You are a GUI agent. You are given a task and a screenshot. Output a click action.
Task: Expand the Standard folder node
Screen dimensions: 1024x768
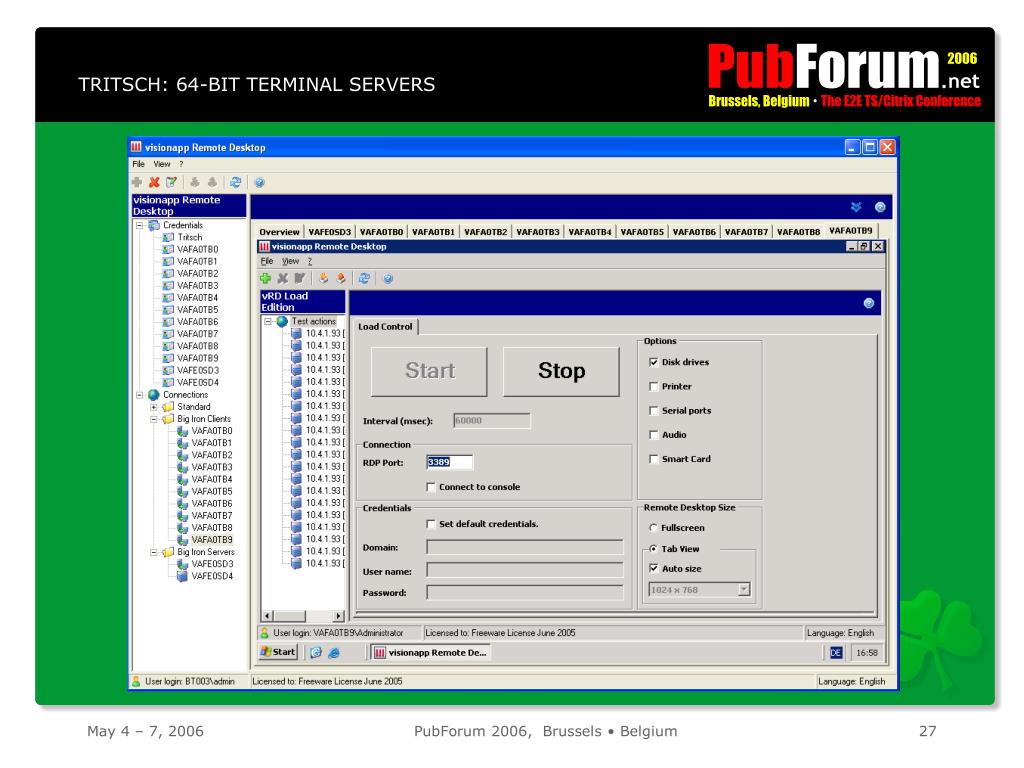153,407
